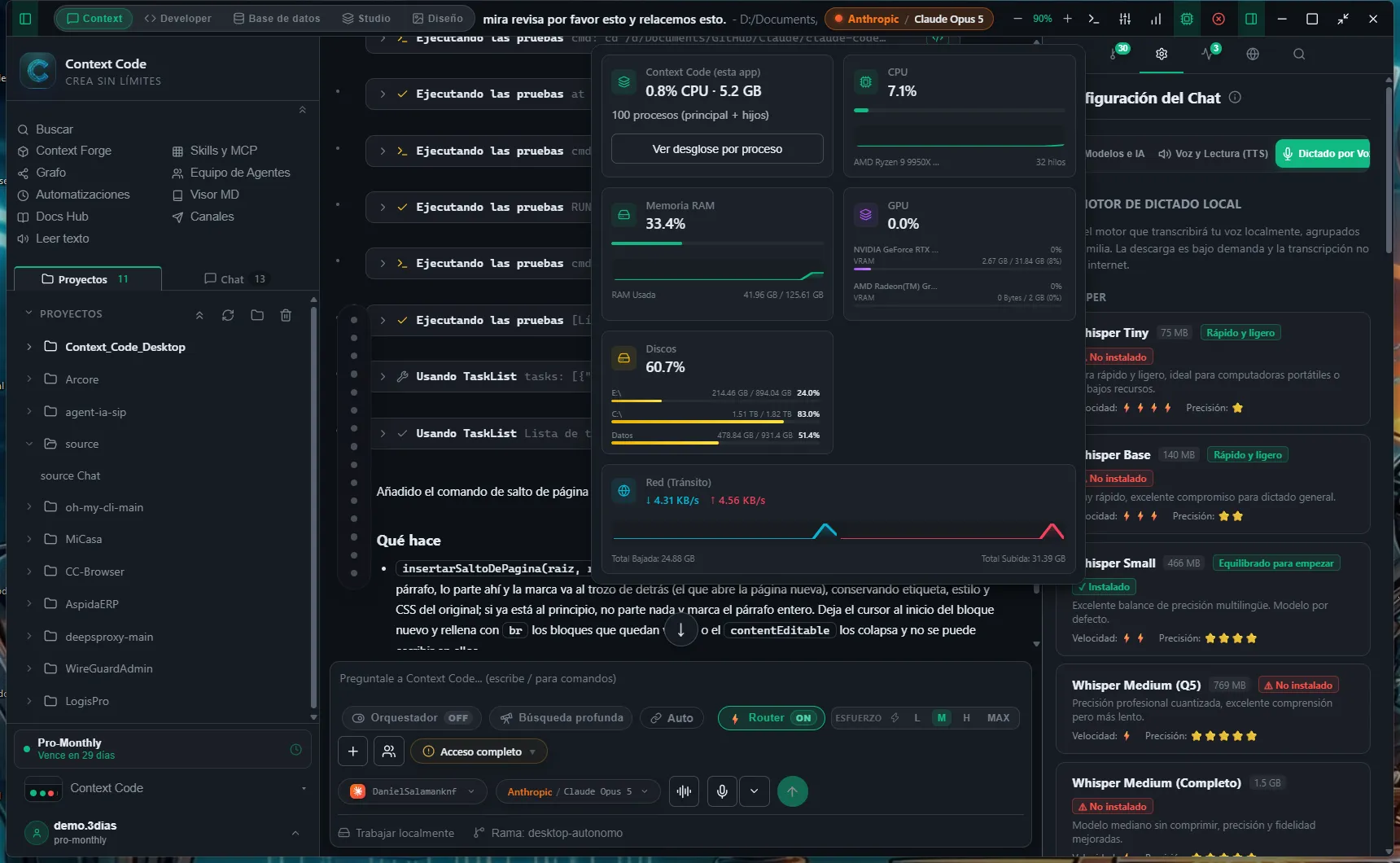
Task: Open the git branch tab with badge 30
Action: click(1117, 53)
